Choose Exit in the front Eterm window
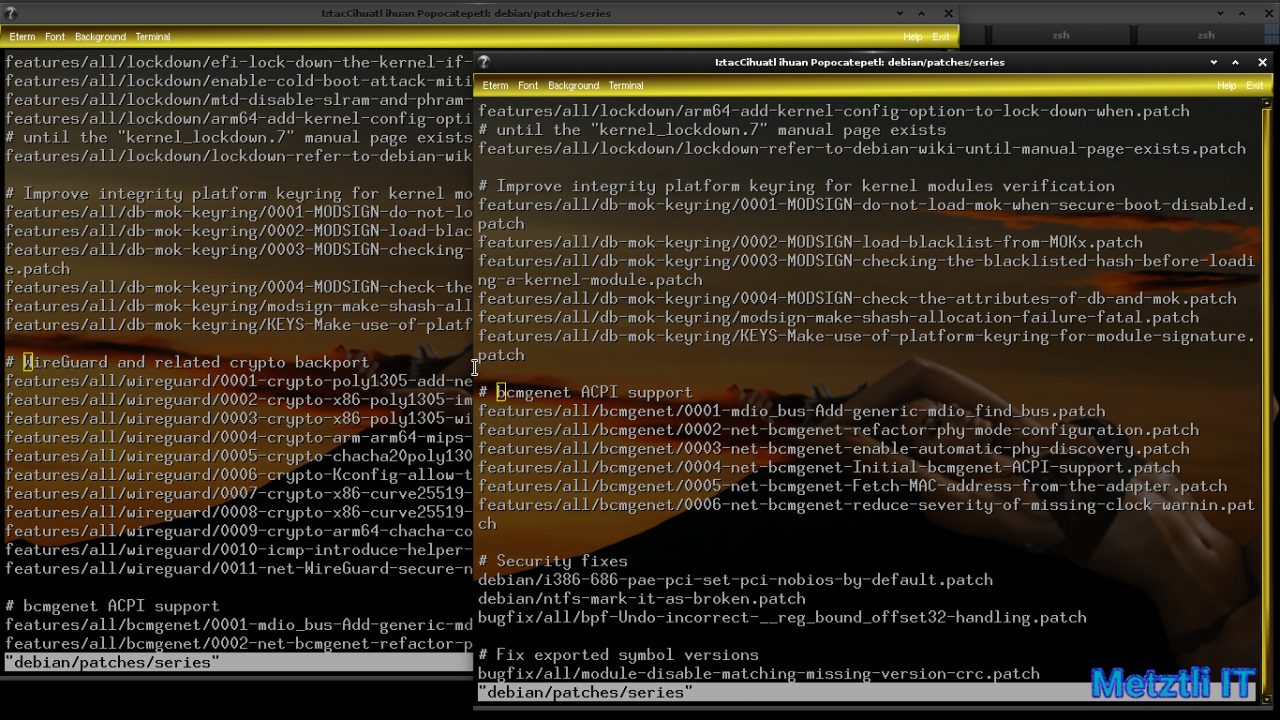This screenshot has height=720, width=1280. [1254, 86]
